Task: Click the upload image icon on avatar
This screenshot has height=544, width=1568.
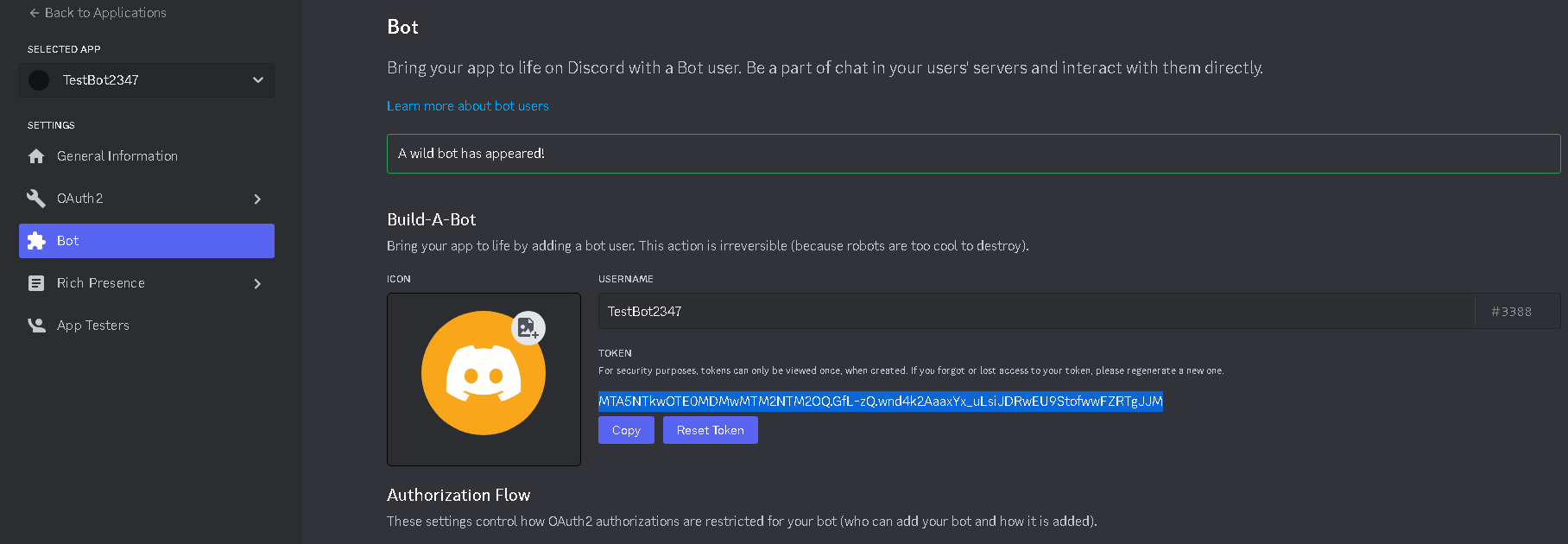Action: (528, 328)
